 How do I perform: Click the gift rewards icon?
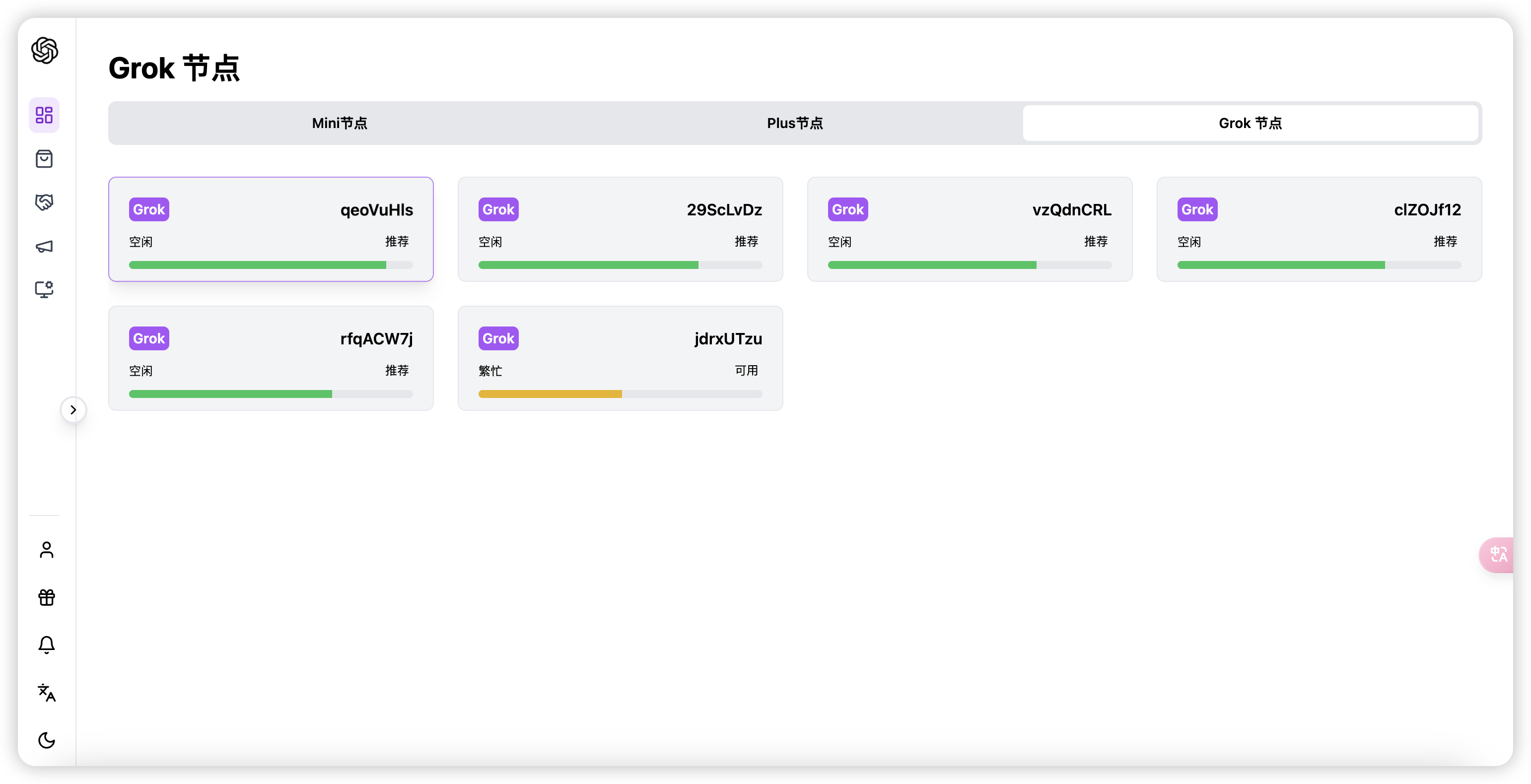[x=46, y=597]
